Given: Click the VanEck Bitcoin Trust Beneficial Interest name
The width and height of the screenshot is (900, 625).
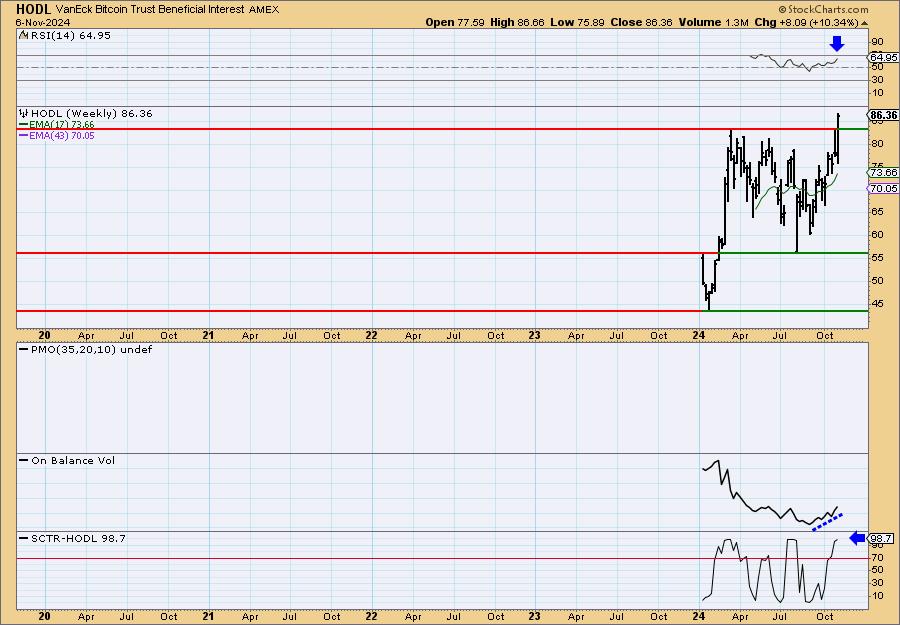Looking at the screenshot, I should (x=152, y=10).
